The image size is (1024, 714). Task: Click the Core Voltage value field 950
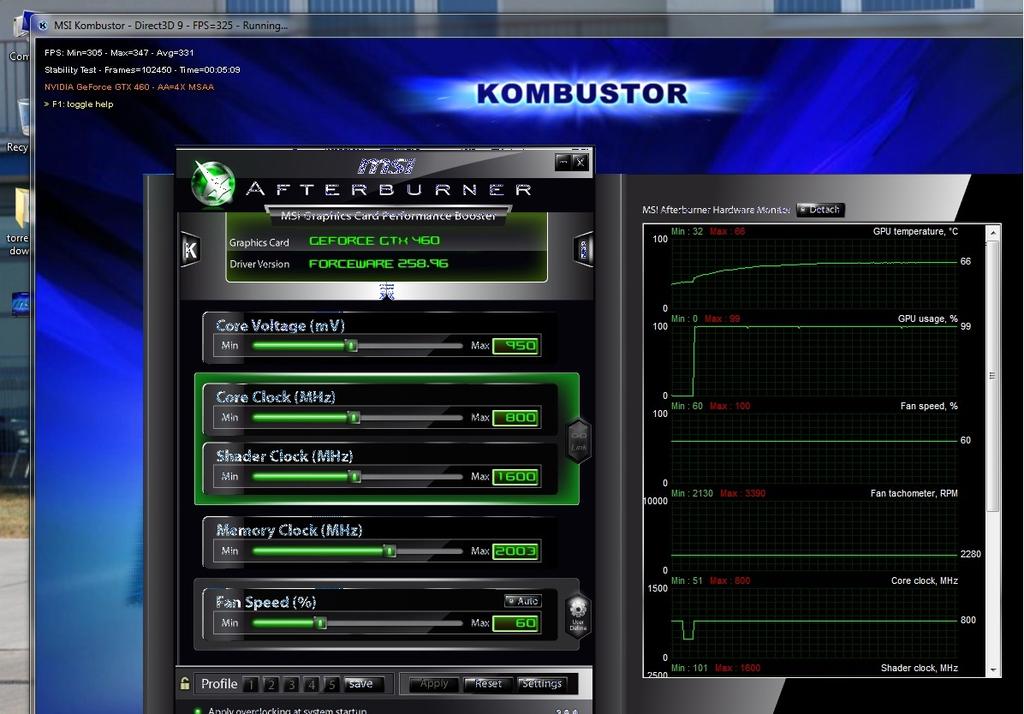tap(516, 346)
